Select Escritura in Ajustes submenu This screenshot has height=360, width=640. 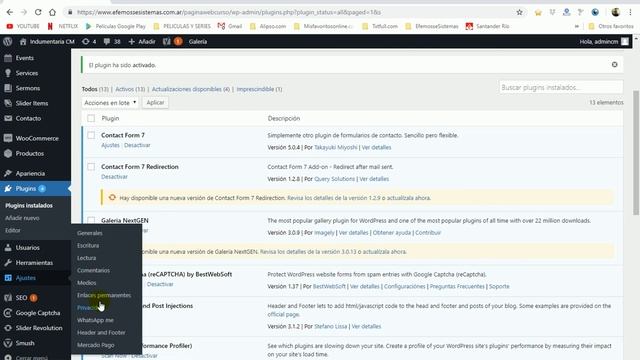tap(88, 246)
